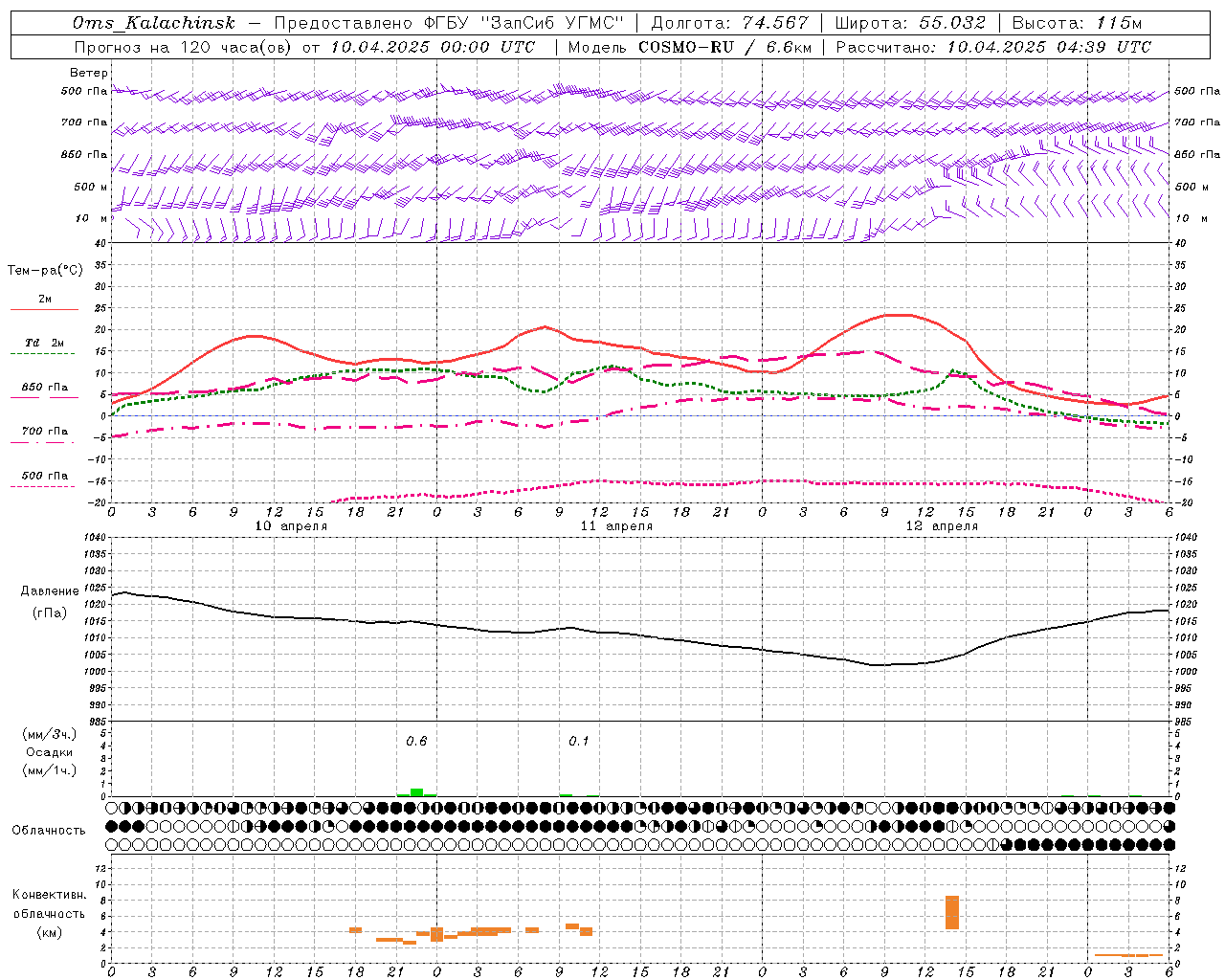Click the left 10 м wind level label
Image resolution: width=1225 pixels, height=980 pixels.
tap(92, 218)
